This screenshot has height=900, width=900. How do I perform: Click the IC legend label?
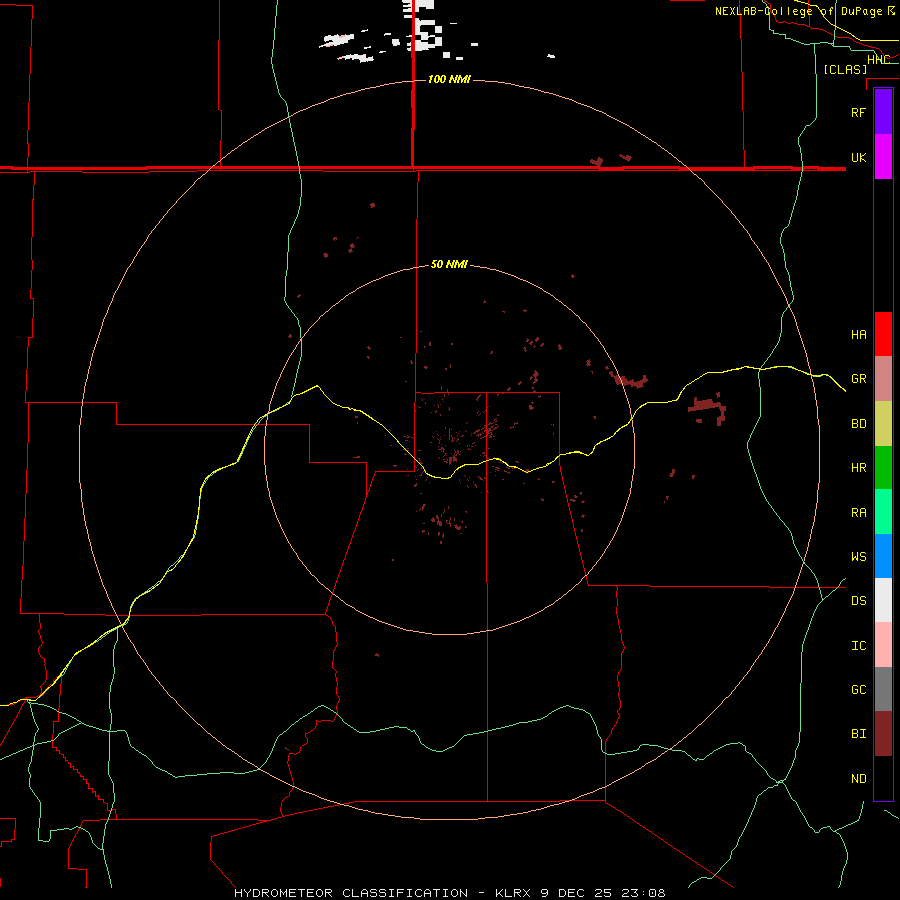tap(858, 645)
